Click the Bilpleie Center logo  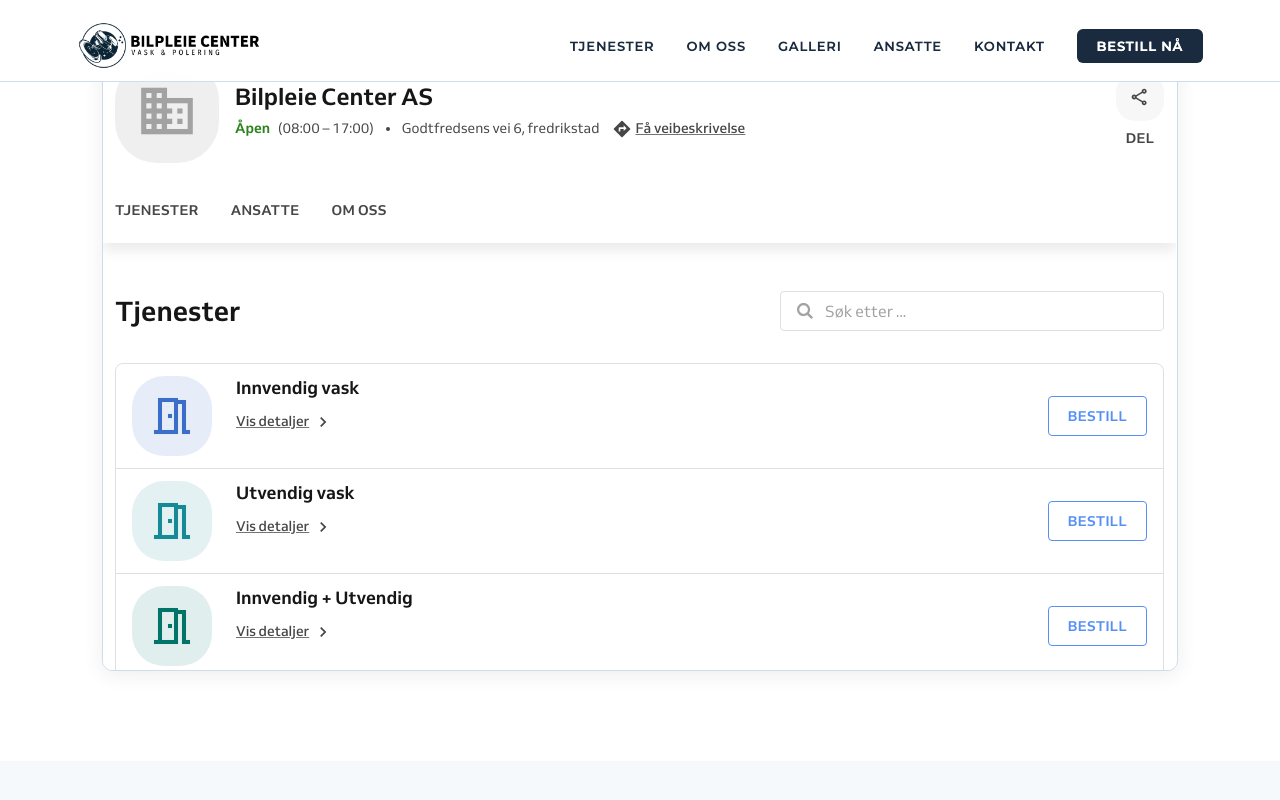[169, 45]
